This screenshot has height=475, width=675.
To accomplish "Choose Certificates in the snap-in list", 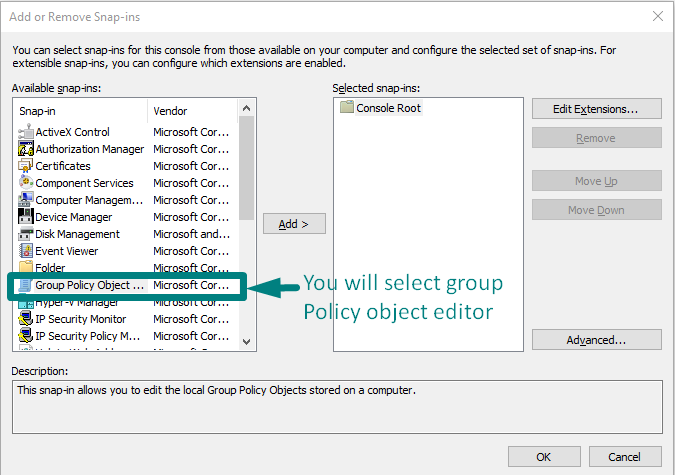I will pyautogui.click(x=63, y=166).
